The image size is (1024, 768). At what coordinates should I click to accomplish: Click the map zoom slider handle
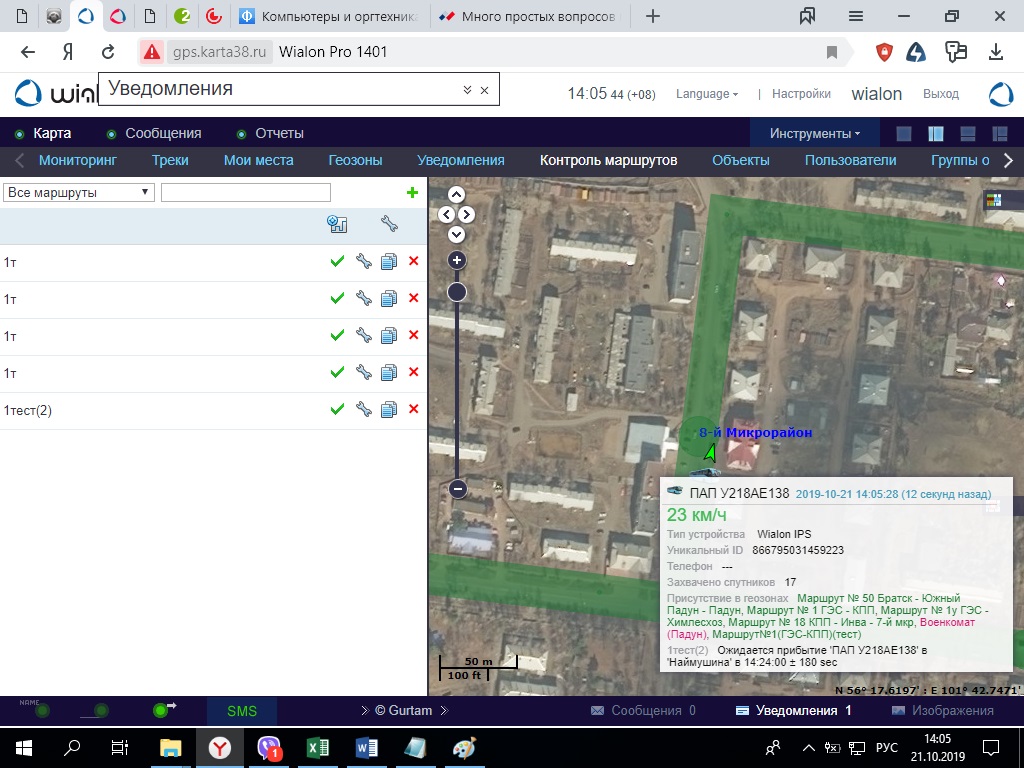[457, 292]
